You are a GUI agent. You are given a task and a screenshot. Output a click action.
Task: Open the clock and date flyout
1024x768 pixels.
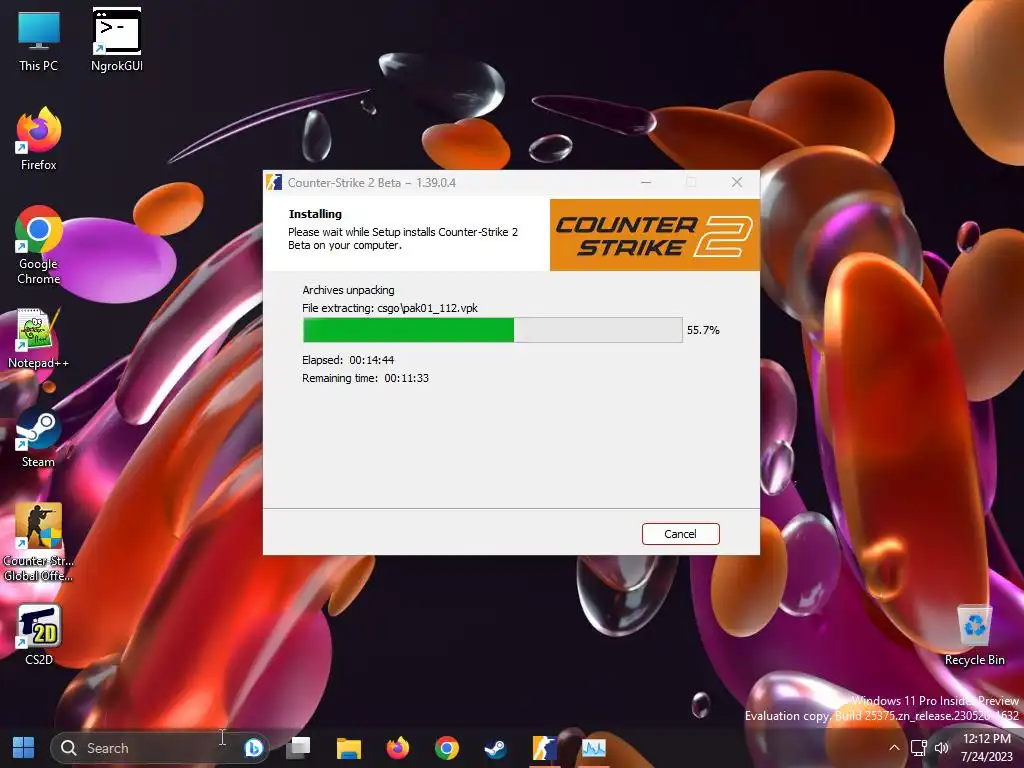[987, 748]
